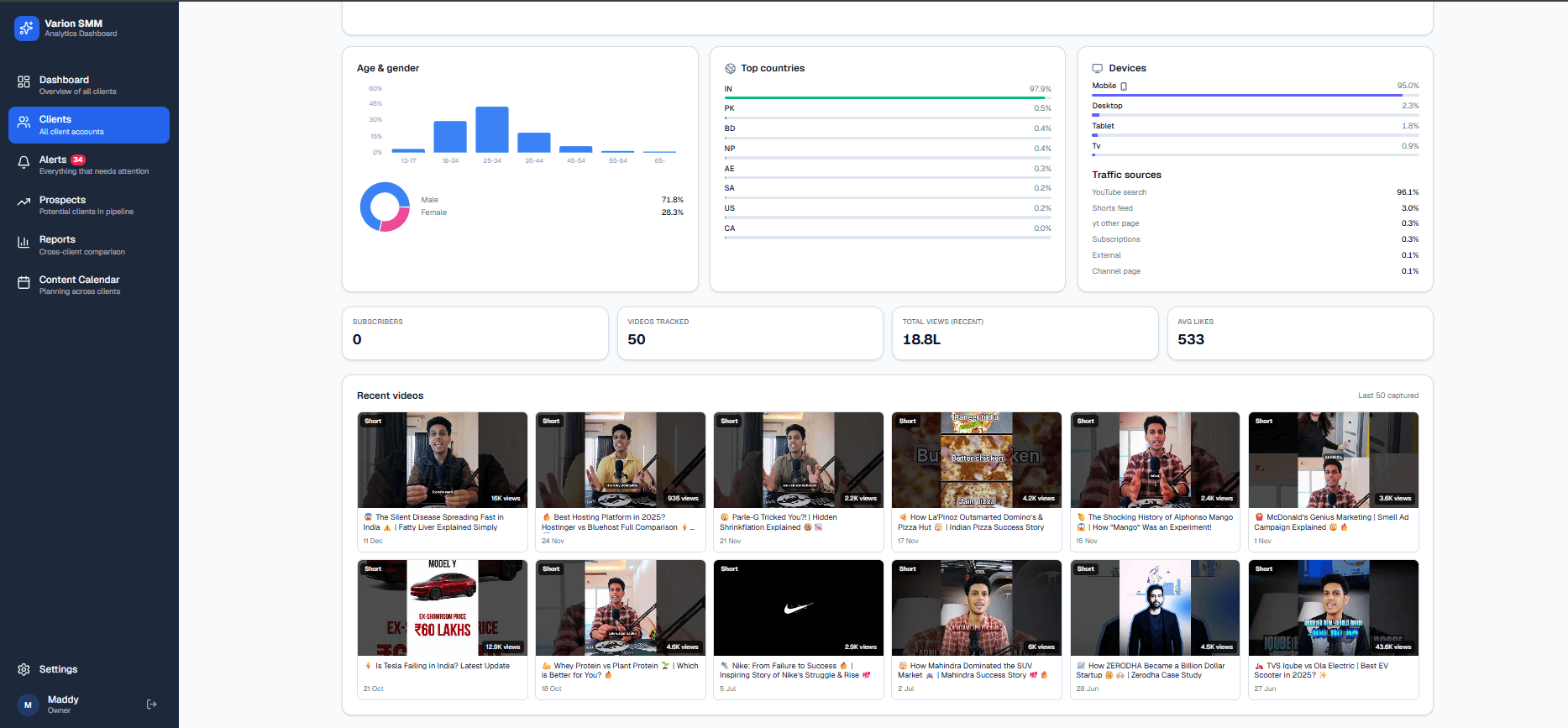Click the Prospects trend icon
This screenshot has width=1568, height=728.
point(24,202)
